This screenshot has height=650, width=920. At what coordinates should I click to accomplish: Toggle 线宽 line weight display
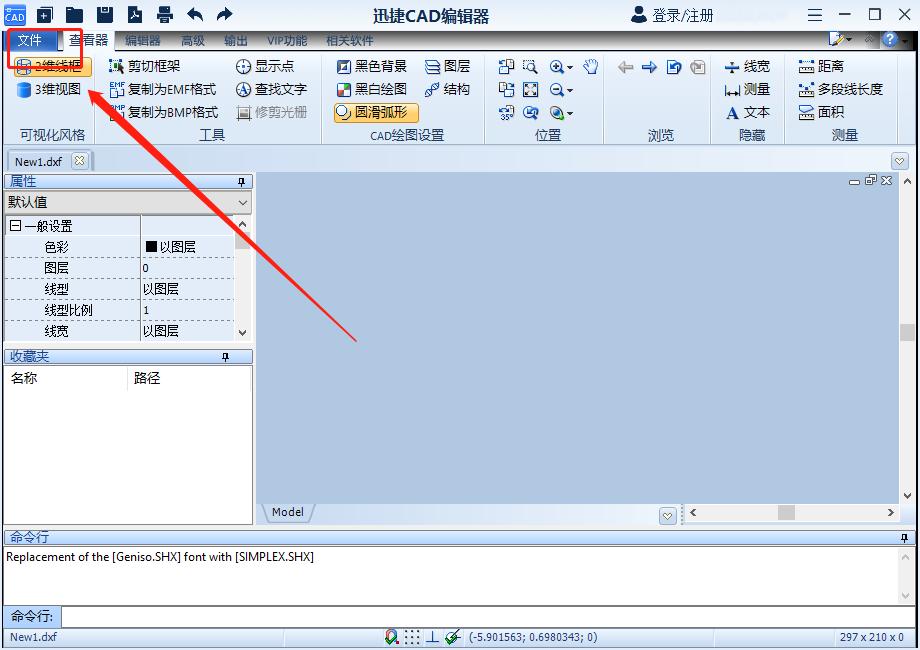coord(747,66)
